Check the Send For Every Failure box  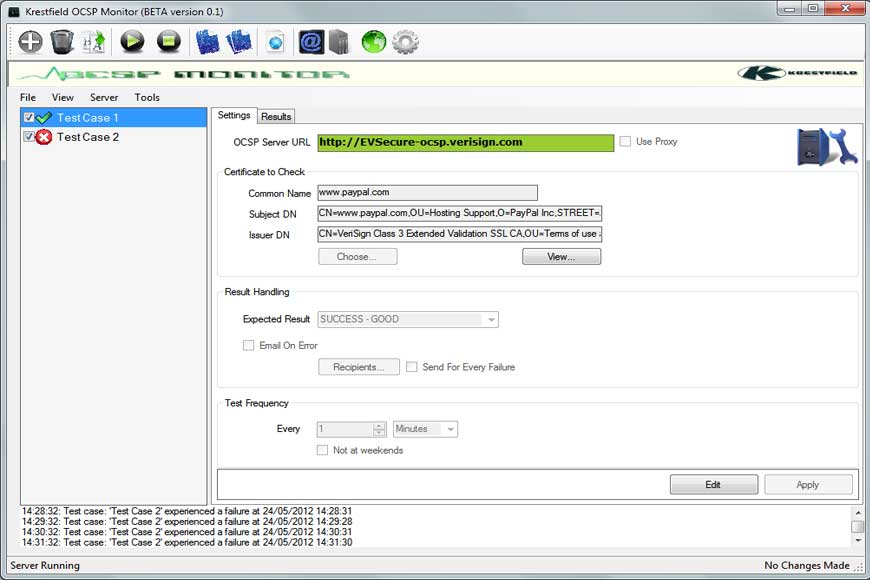point(411,367)
